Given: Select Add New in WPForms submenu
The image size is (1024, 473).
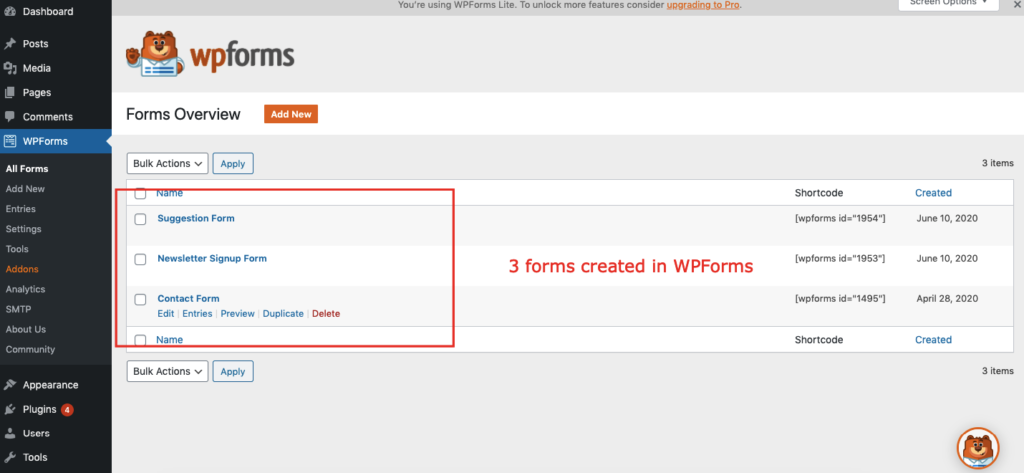Looking at the screenshot, I should coord(25,189).
